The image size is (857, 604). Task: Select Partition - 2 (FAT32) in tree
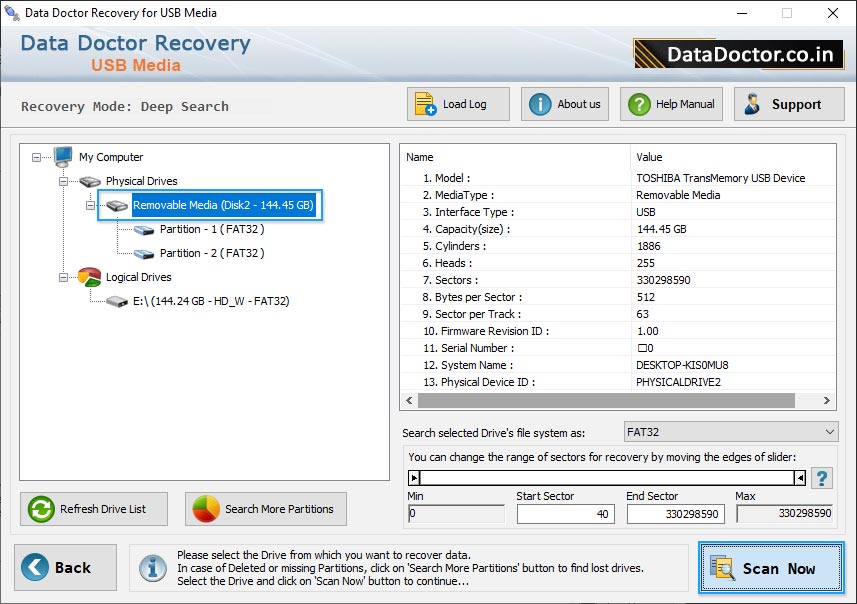[x=212, y=253]
